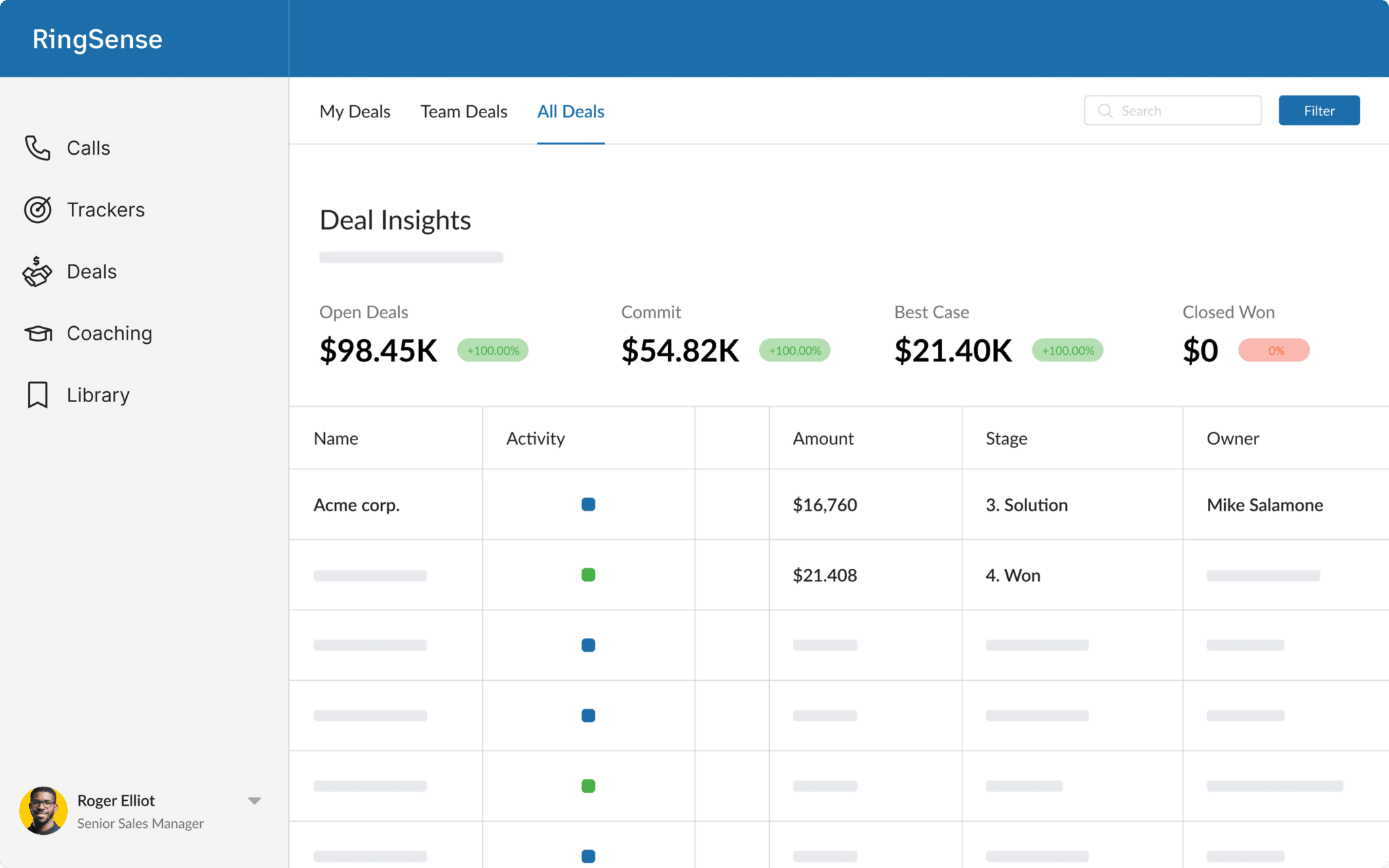Click the green activity square in the $21.408 row
The width and height of the screenshot is (1389, 868).
(588, 575)
